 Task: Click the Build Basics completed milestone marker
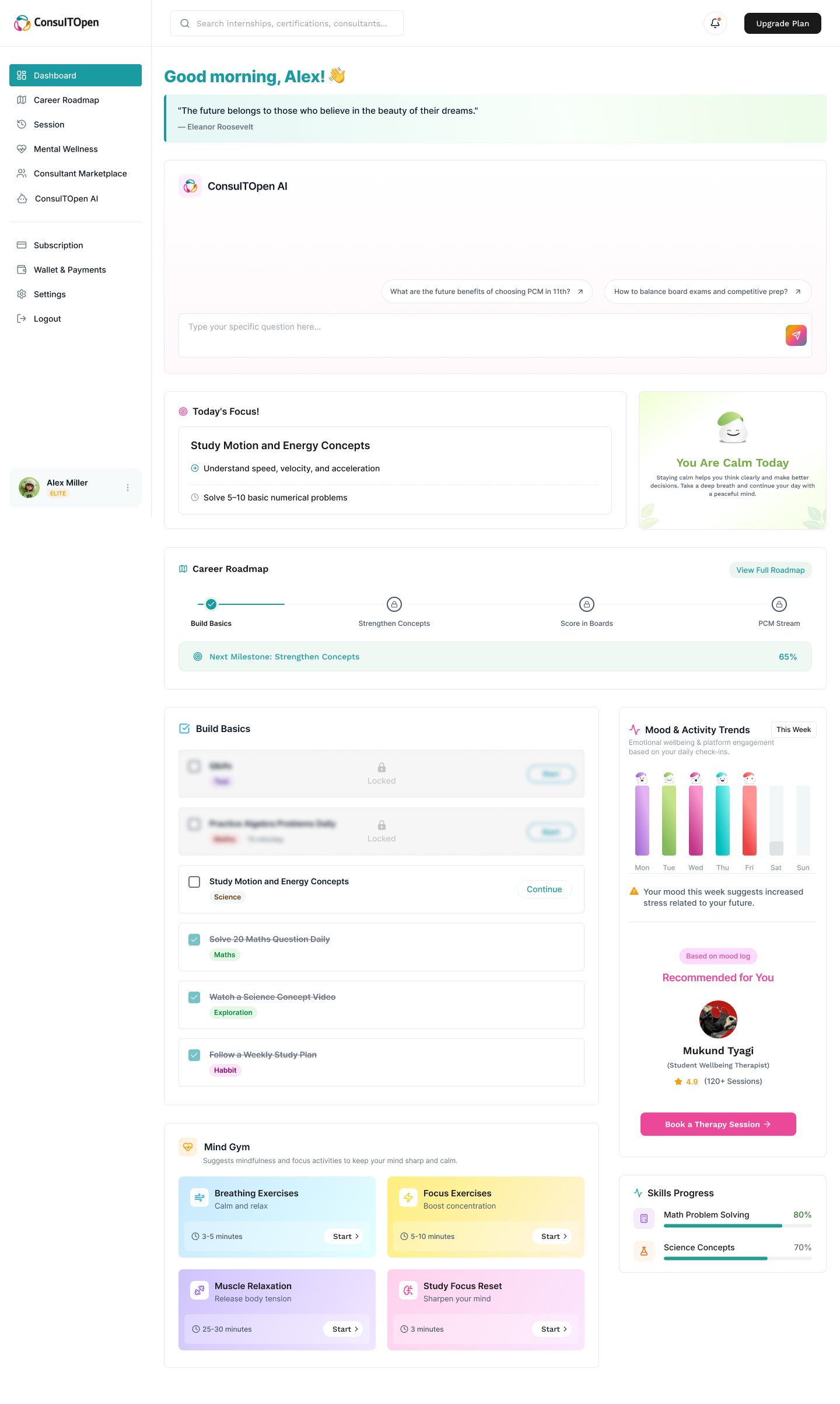211,604
